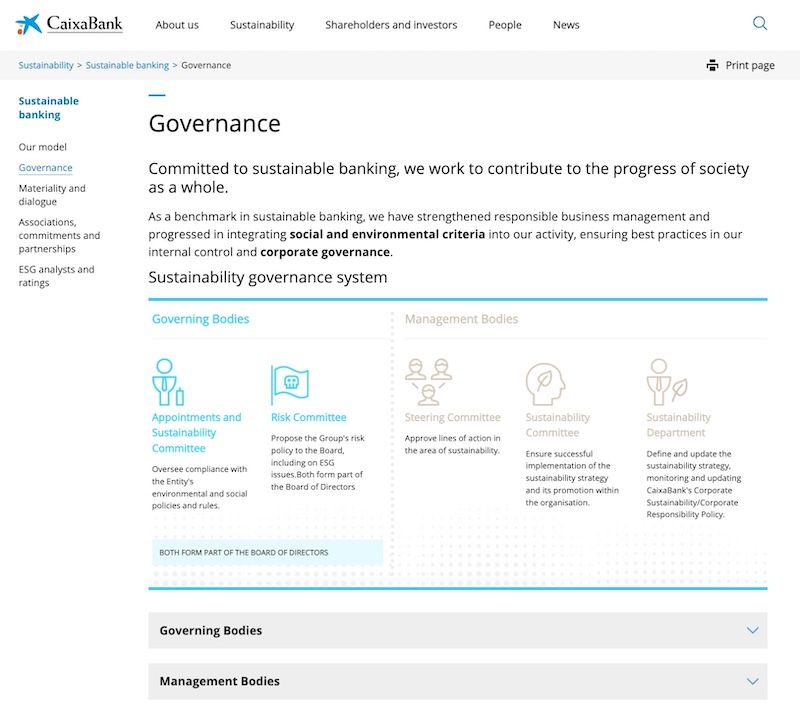
Task: Click the Management Bodies accordion title
Action: click(x=219, y=681)
